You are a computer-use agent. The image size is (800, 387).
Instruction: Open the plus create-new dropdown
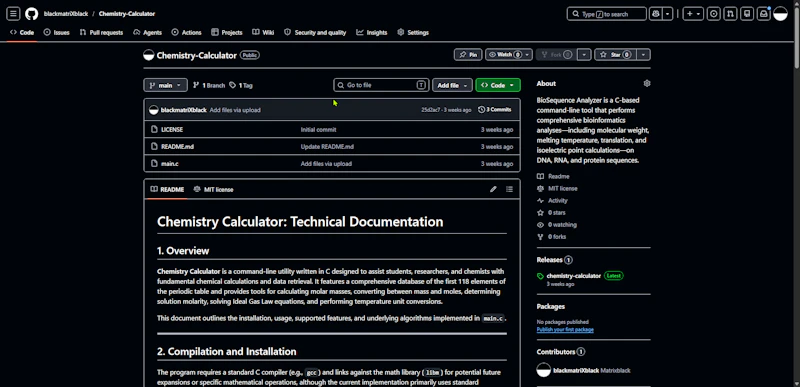pos(693,14)
